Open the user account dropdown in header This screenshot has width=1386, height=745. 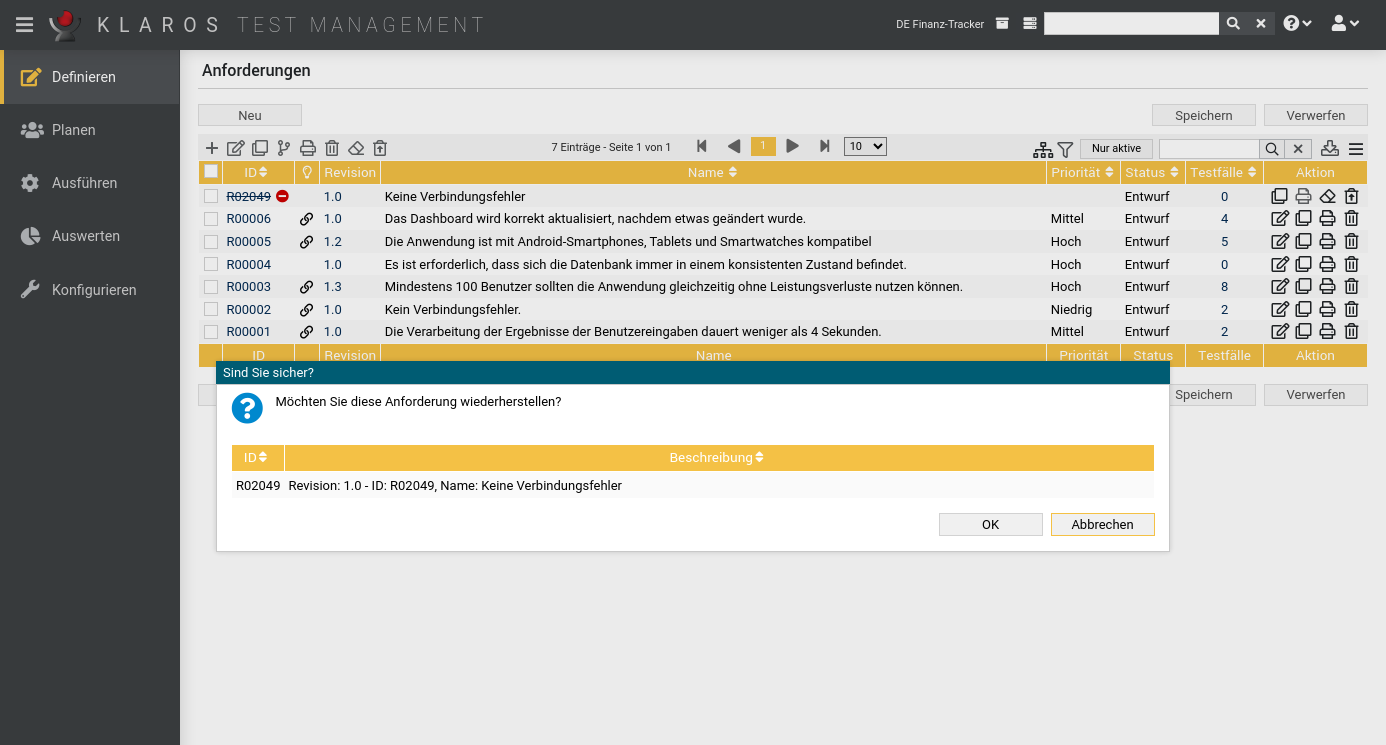click(x=1345, y=23)
